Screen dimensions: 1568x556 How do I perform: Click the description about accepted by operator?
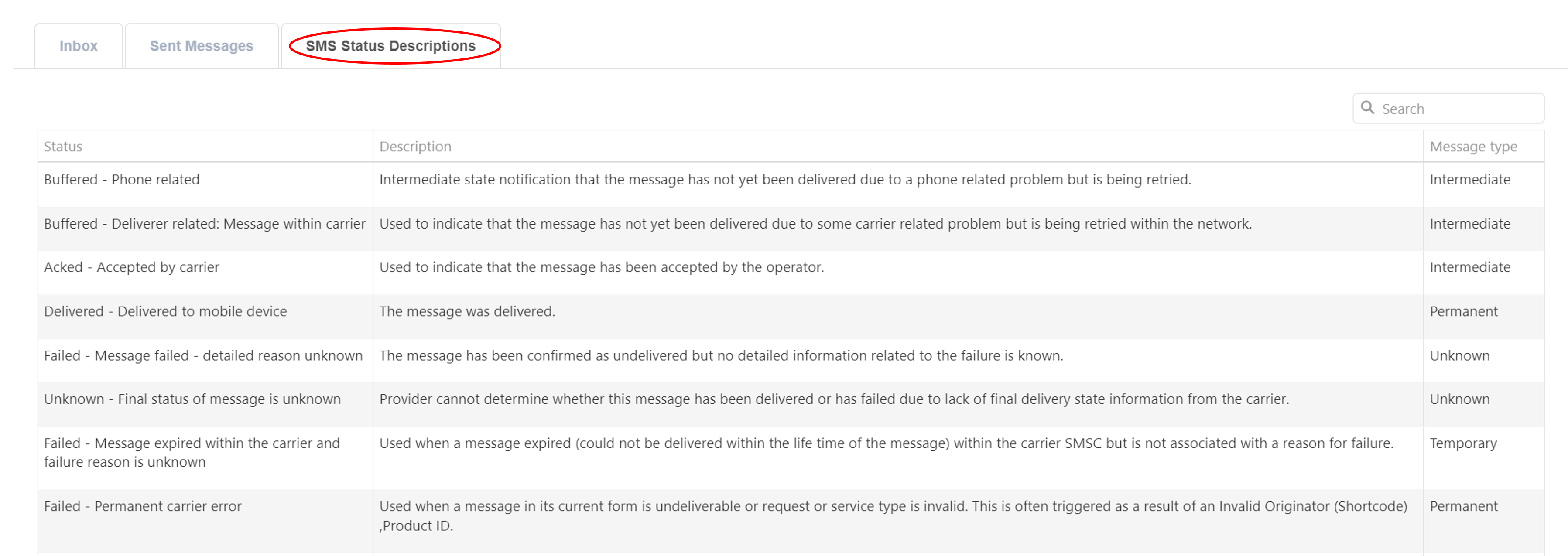pyautogui.click(x=601, y=267)
